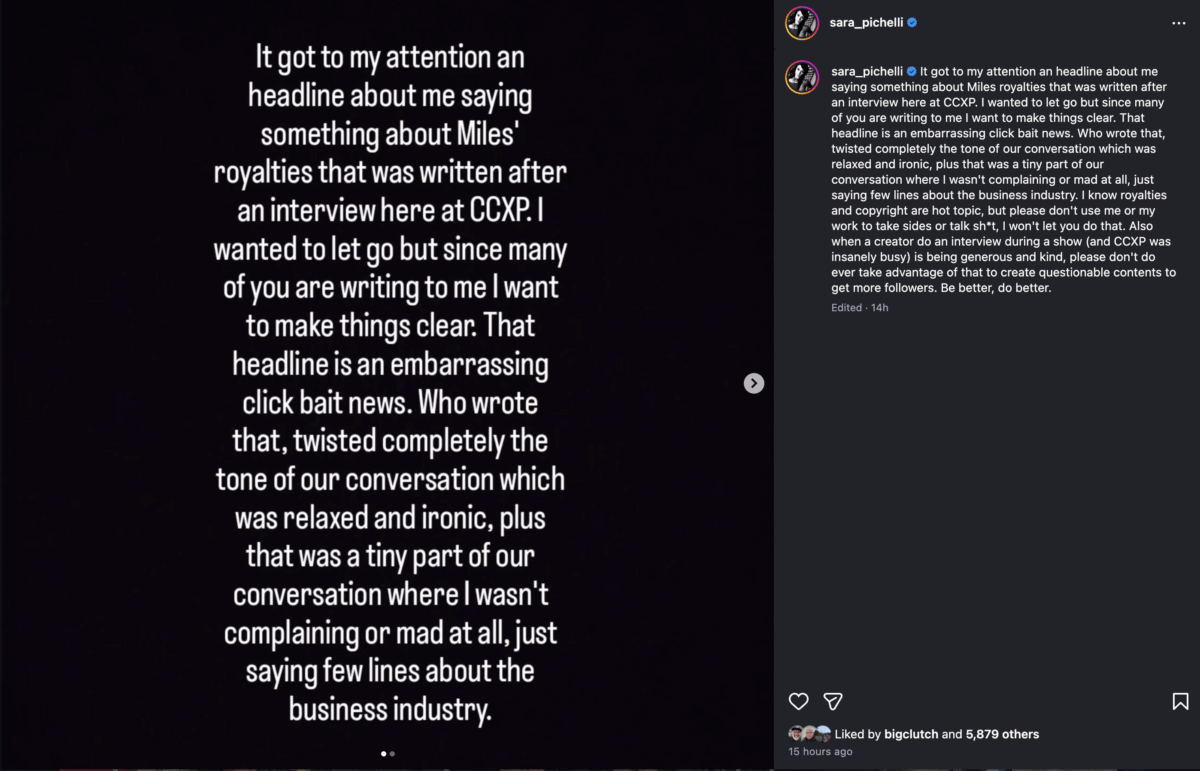
Task: Click the liker avatars cluster
Action: 809,733
